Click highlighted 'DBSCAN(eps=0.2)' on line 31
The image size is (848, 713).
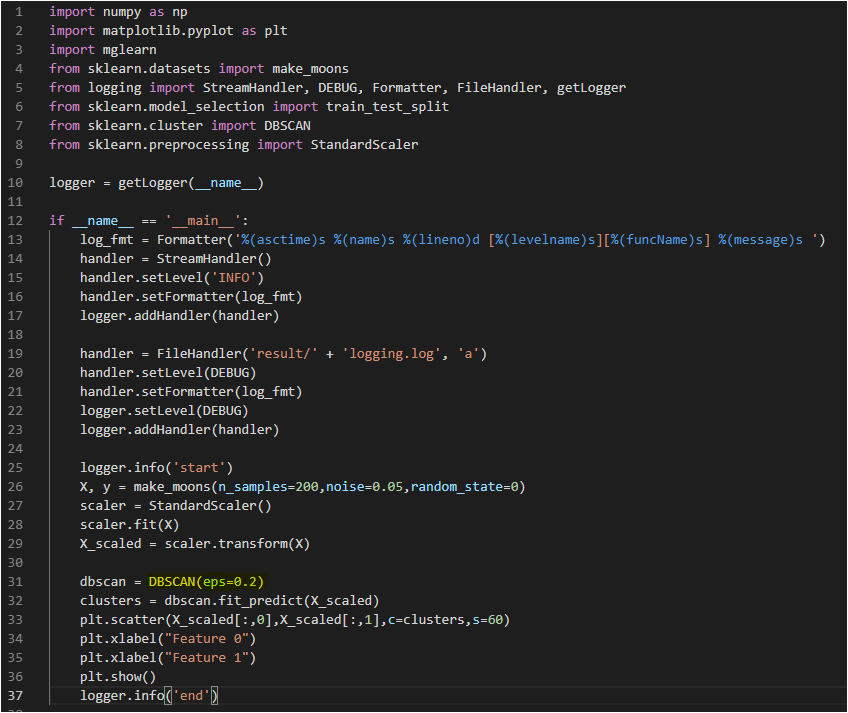pyautogui.click(x=206, y=582)
